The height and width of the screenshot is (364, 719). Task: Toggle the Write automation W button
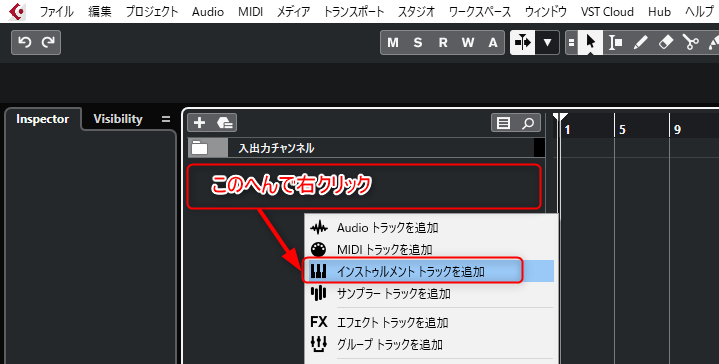[468, 43]
